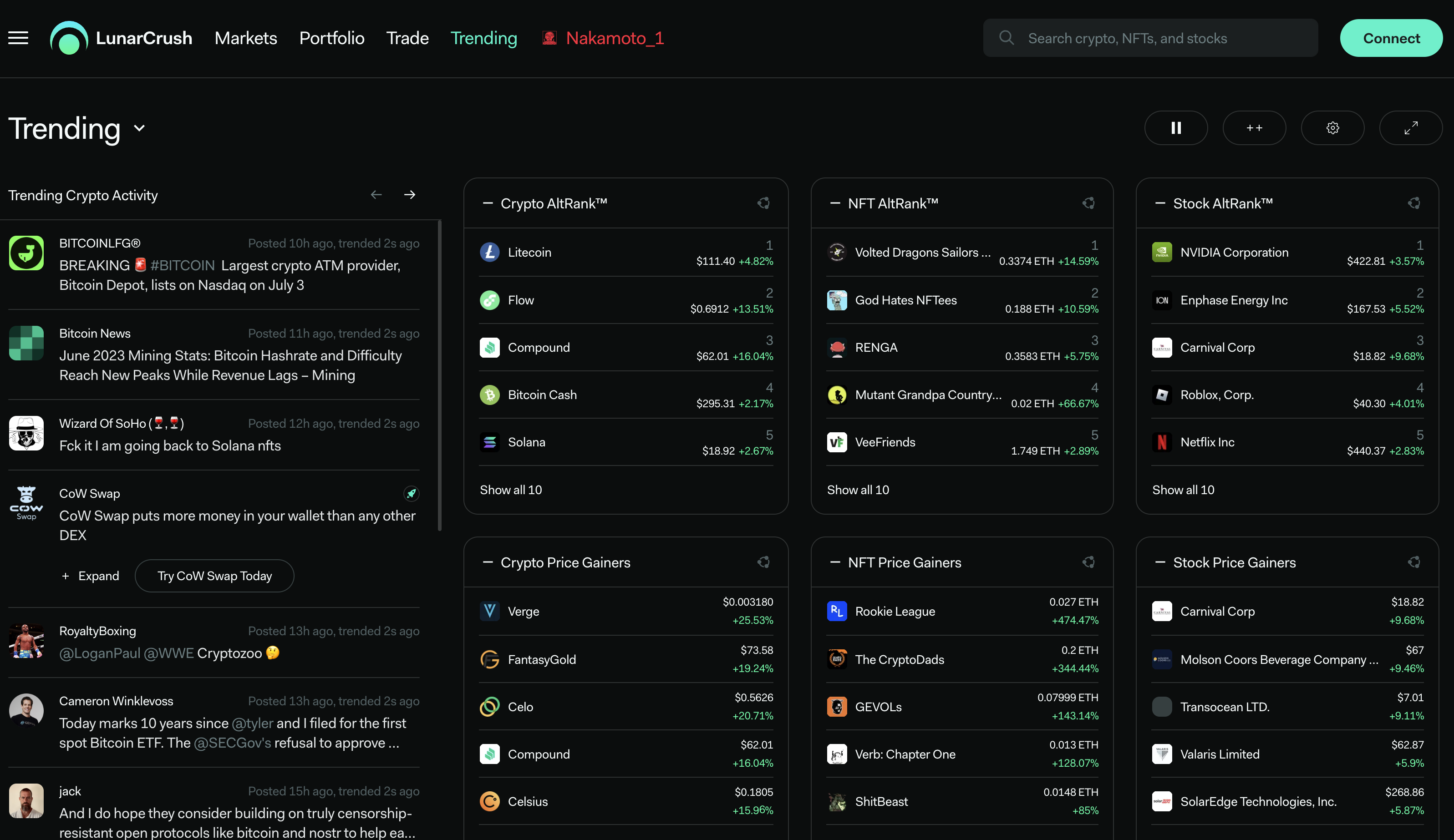The image size is (1454, 840).
Task: Open the Markets nav item
Action: coord(246,38)
